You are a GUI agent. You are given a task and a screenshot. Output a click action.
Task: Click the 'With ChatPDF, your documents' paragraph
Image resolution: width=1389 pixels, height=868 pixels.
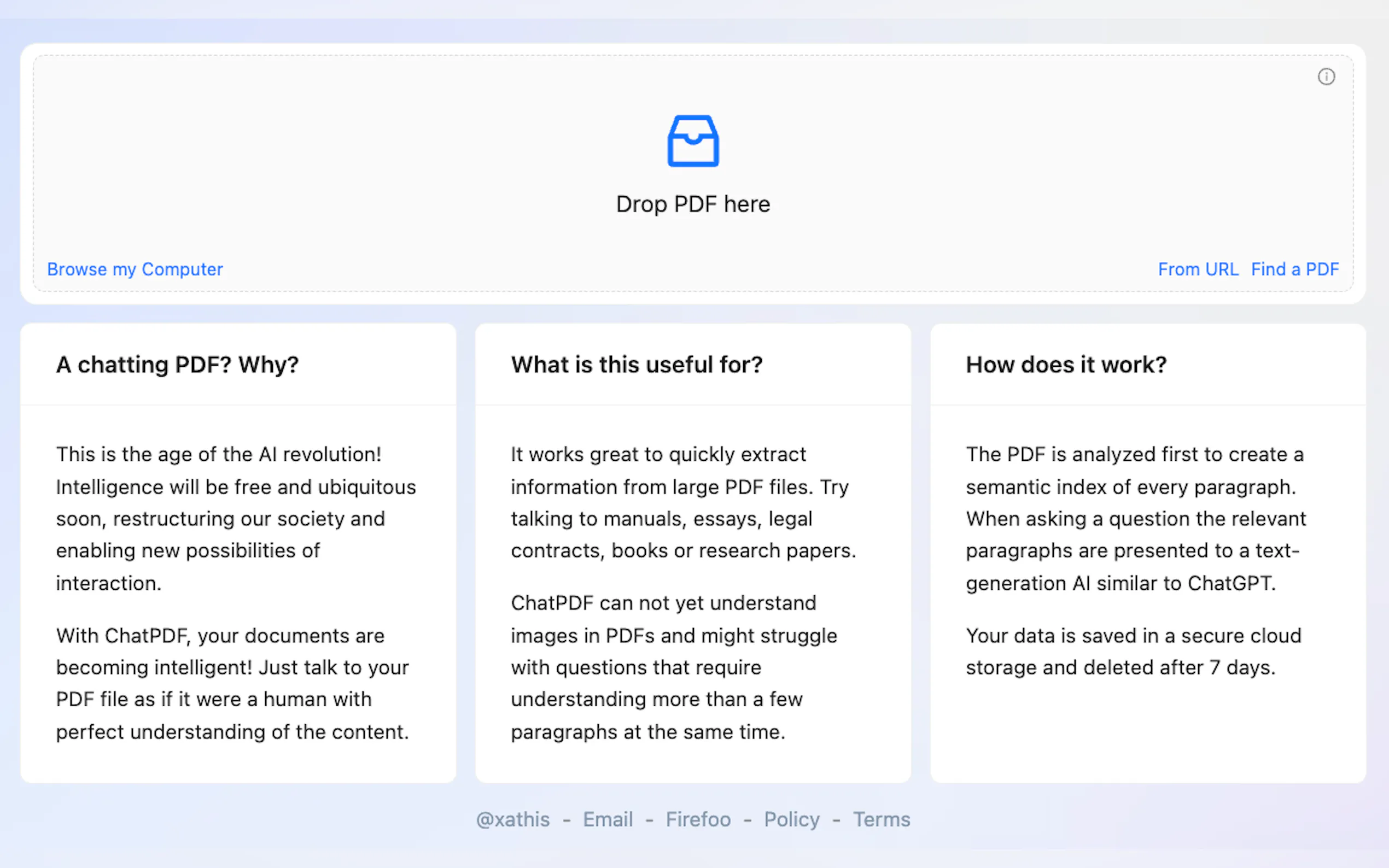232,683
